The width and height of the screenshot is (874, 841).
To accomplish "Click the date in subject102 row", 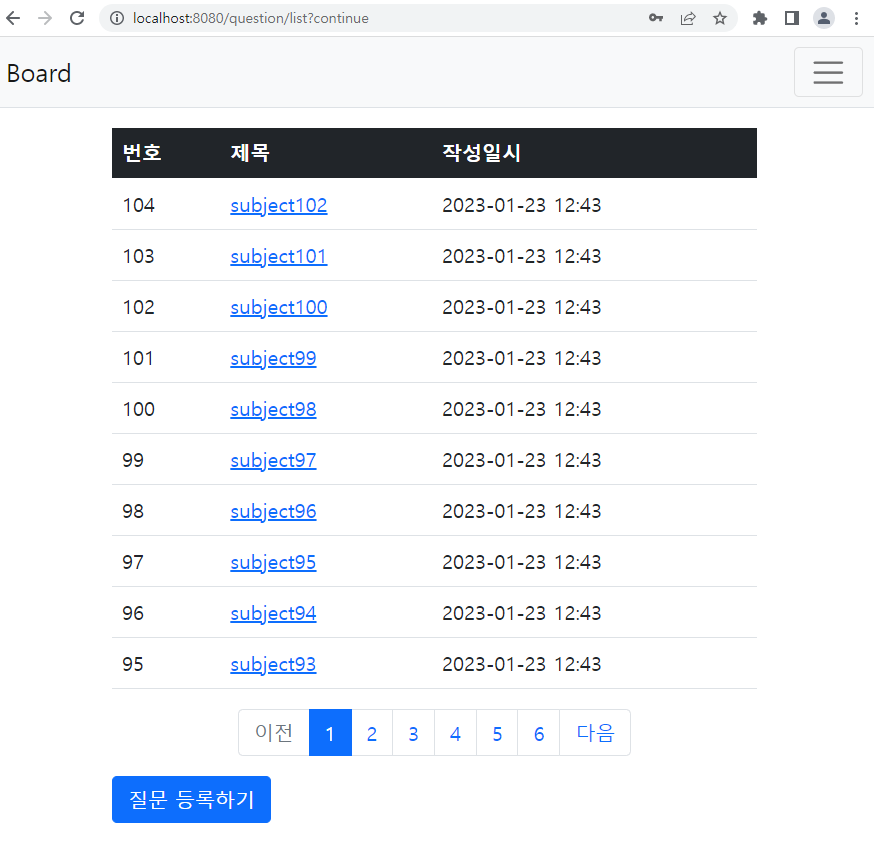I will tap(522, 205).
